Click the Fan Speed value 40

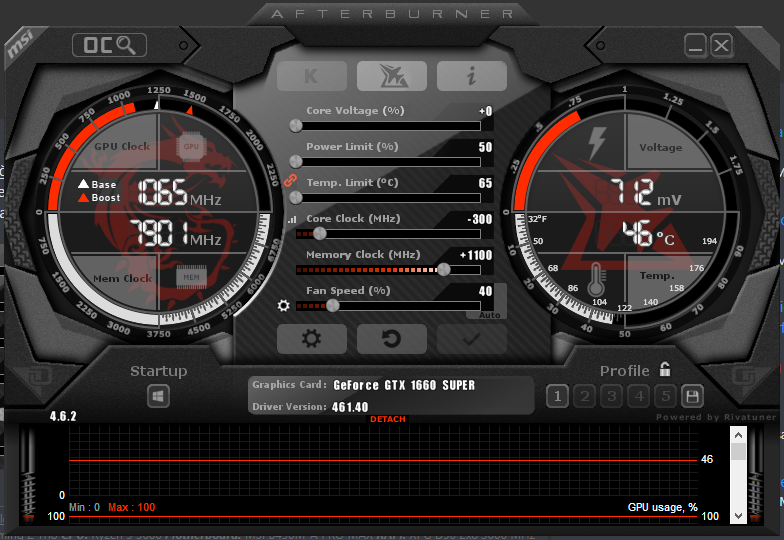tap(485, 291)
